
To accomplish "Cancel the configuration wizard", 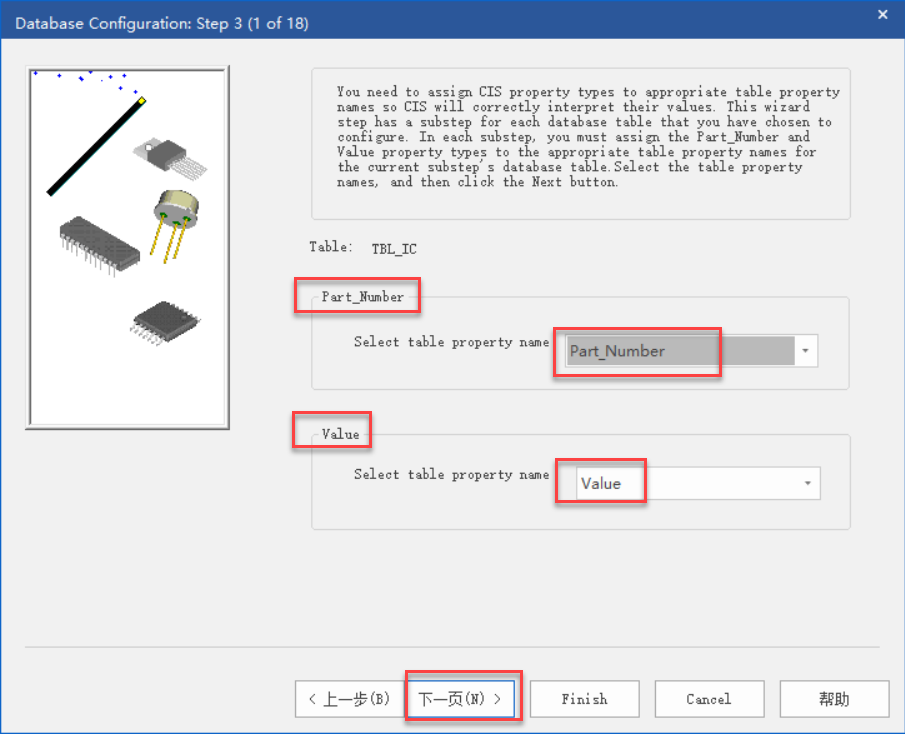I will pos(708,699).
